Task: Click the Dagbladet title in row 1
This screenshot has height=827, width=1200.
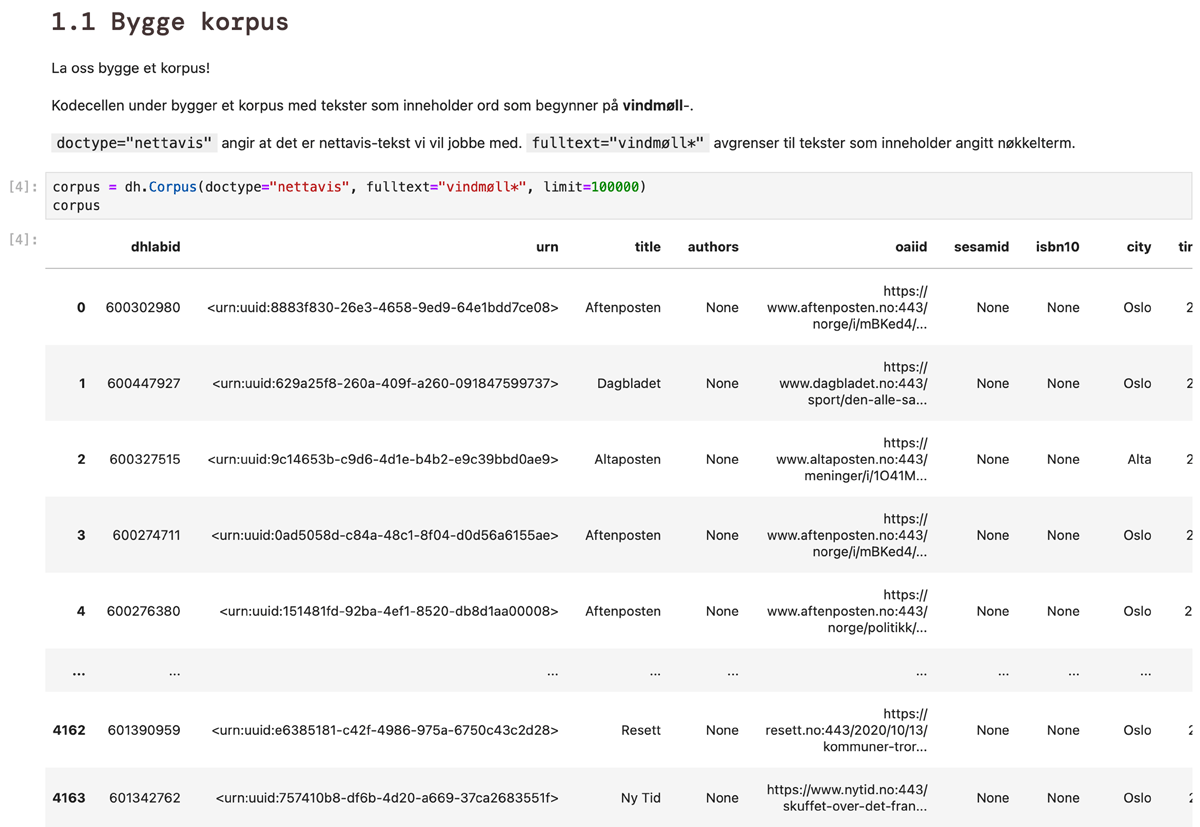Action: click(x=628, y=384)
